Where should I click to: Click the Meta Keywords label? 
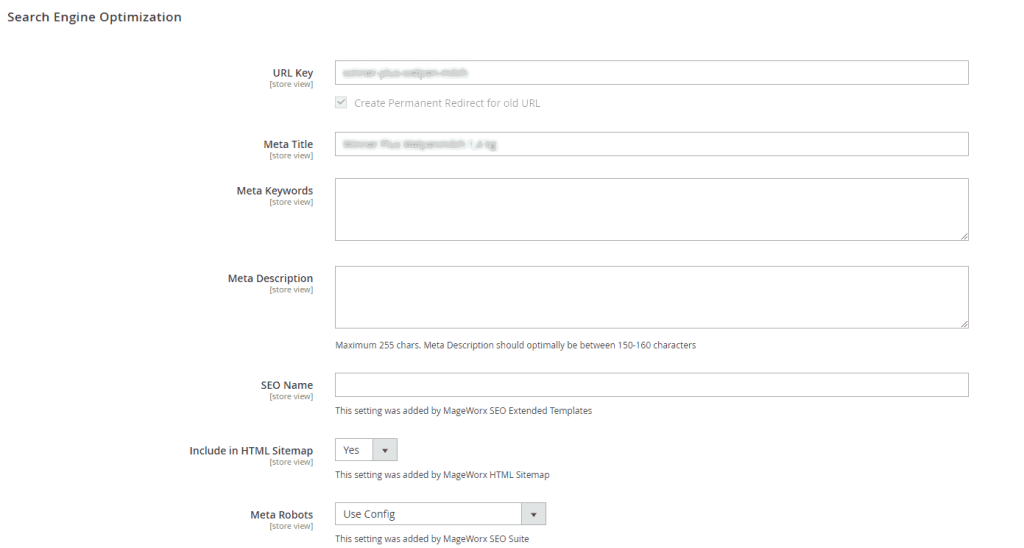pyautogui.click(x=275, y=191)
